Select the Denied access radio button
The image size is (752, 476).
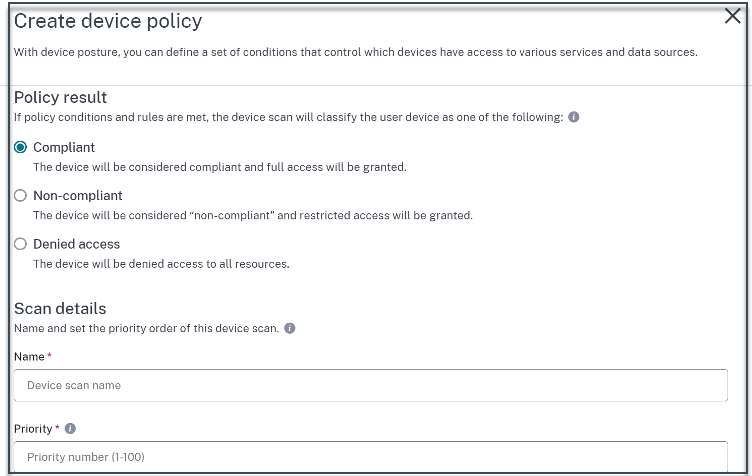click(20, 244)
